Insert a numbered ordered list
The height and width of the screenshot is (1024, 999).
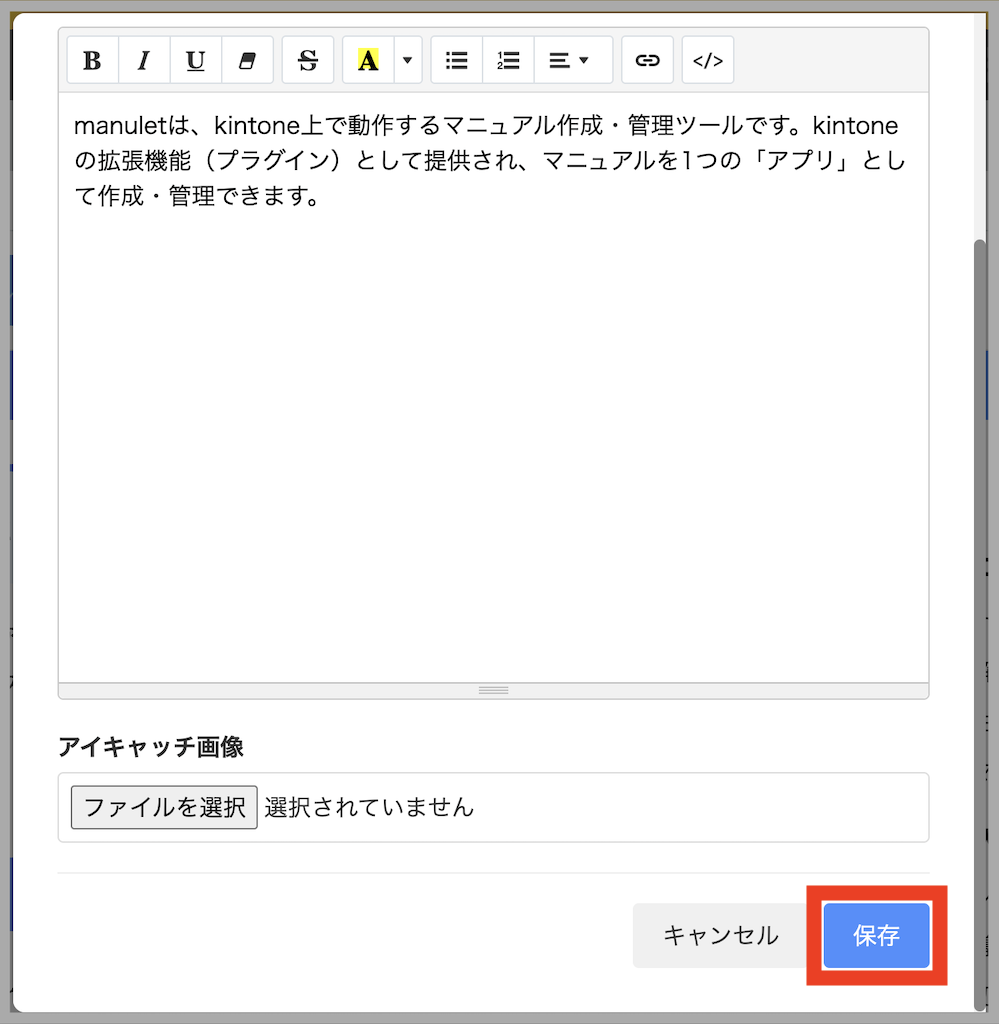508,60
